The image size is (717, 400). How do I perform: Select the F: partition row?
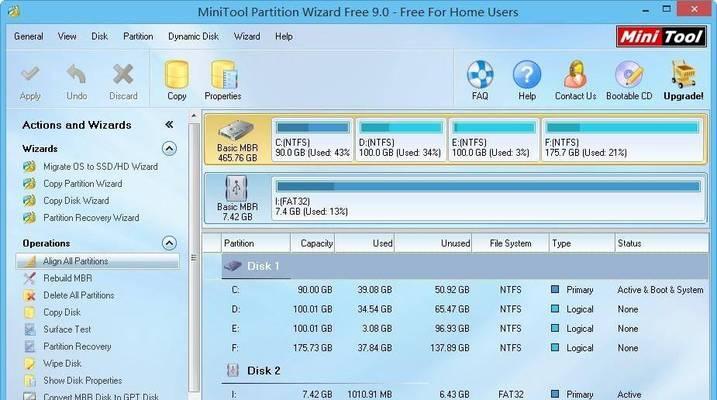[465, 348]
